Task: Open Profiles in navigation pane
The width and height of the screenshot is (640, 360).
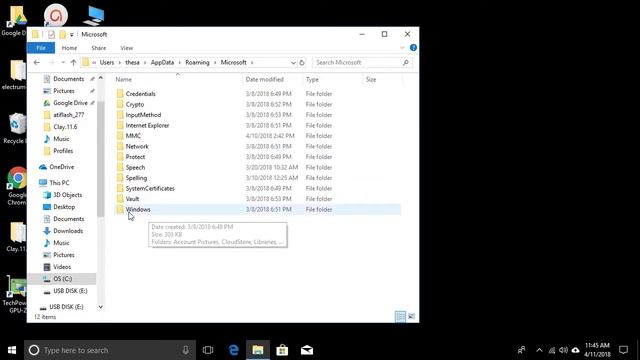Action: coord(63,151)
